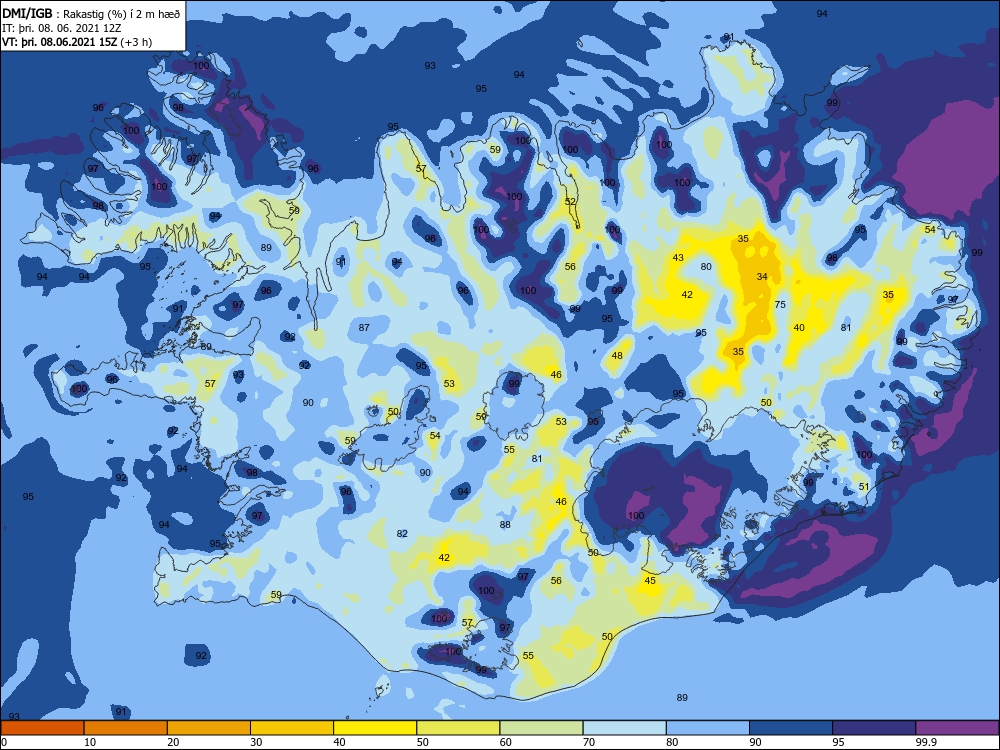Click the bright yellow 40–50 legend swatch
Viewport: 1000px width, 750px height.
[375, 728]
